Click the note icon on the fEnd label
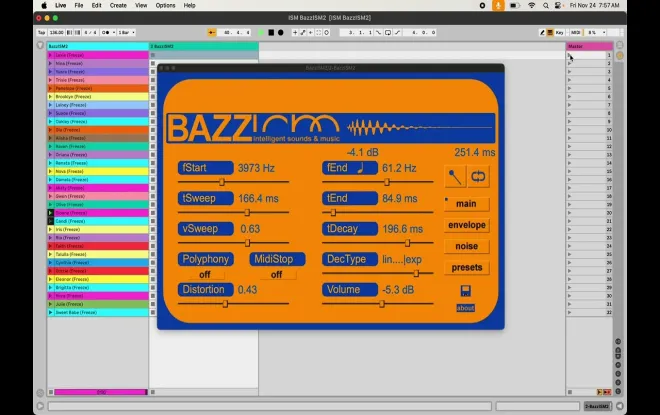This screenshot has height=415, width=660. coord(360,168)
